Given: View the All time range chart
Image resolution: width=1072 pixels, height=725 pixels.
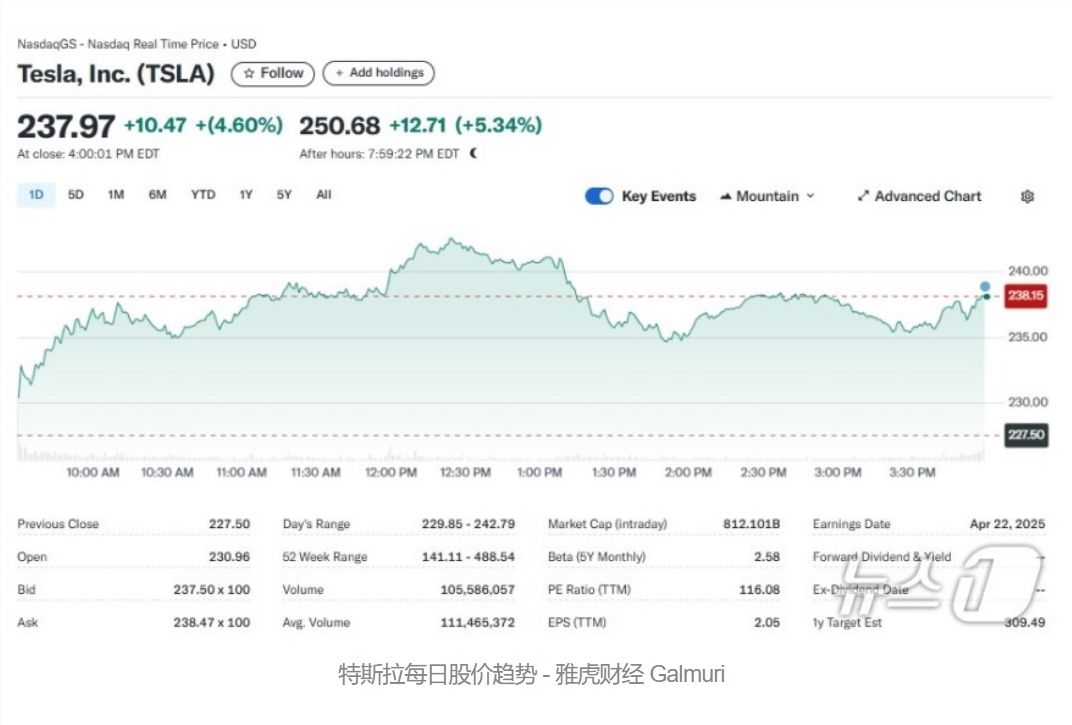Looking at the screenshot, I should [323, 195].
